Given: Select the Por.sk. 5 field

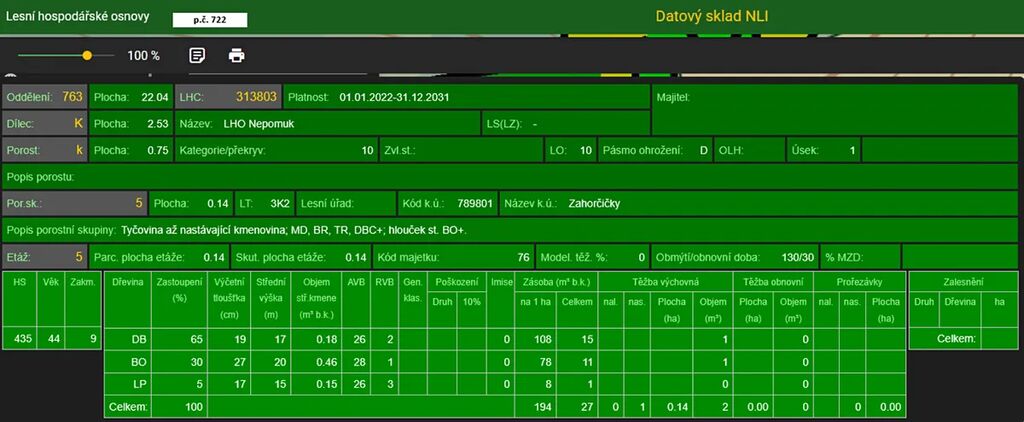Looking at the screenshot, I should point(74,203).
